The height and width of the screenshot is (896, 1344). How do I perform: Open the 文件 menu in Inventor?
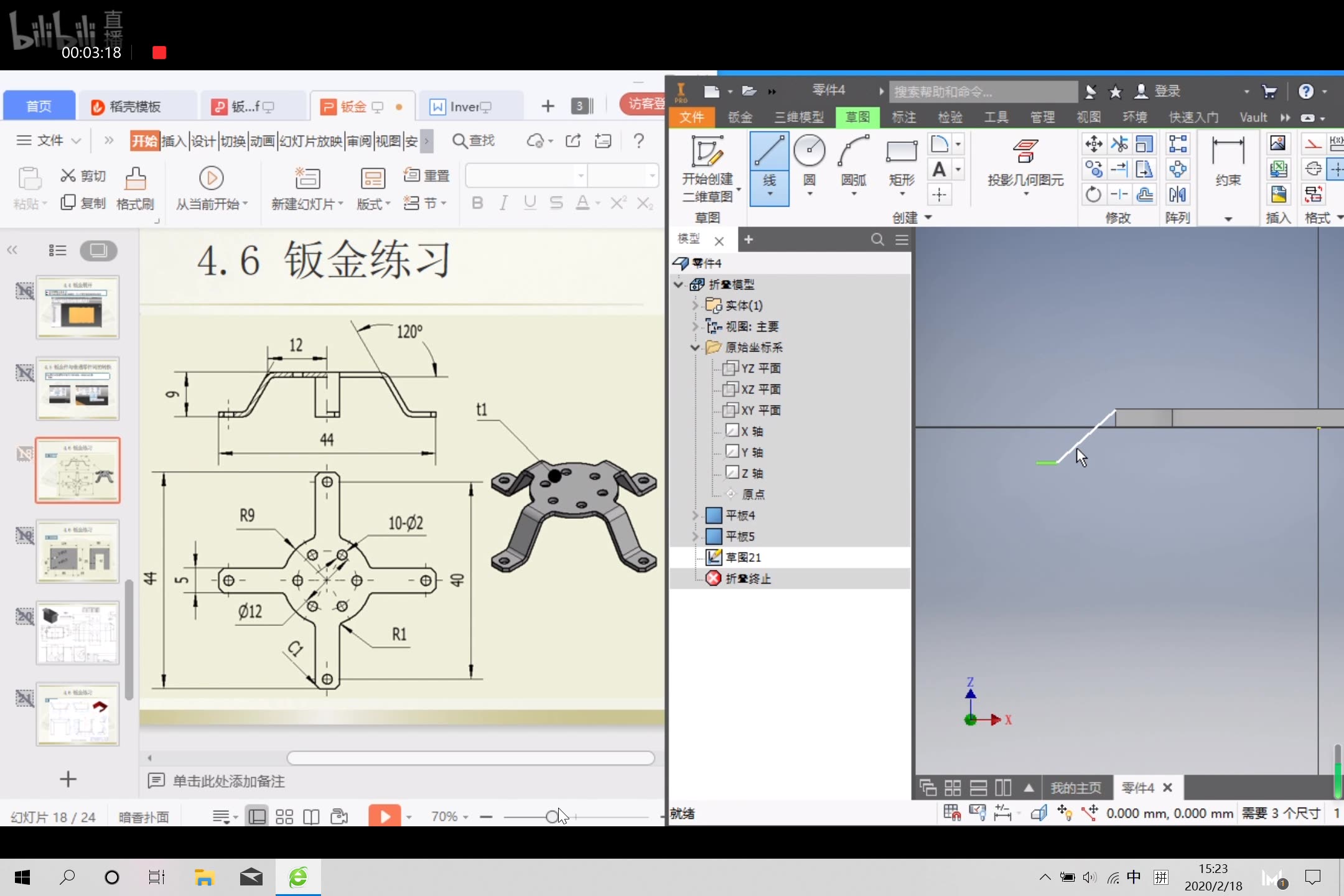point(691,117)
